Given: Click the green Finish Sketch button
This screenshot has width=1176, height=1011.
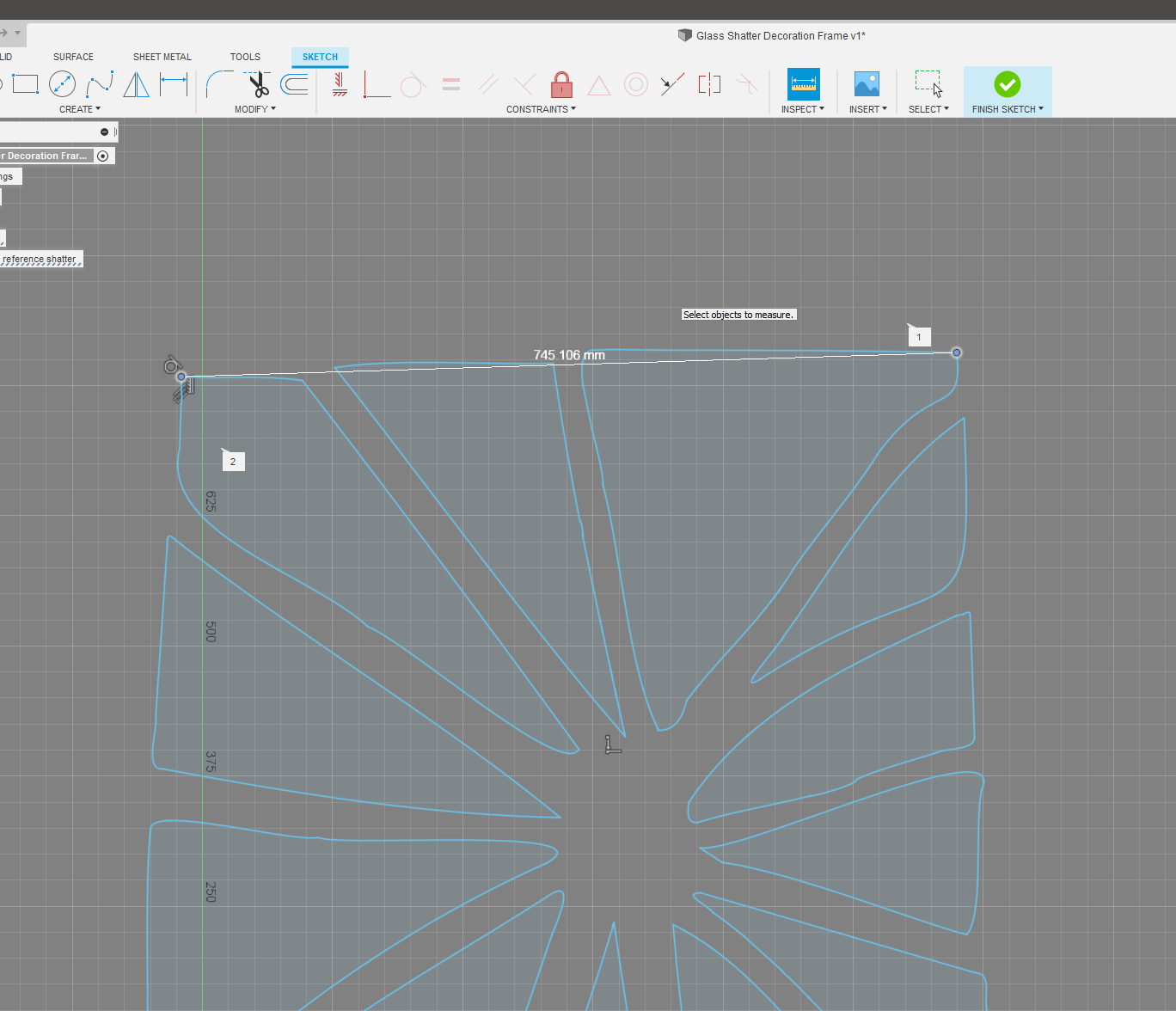Looking at the screenshot, I should pos(1007,86).
